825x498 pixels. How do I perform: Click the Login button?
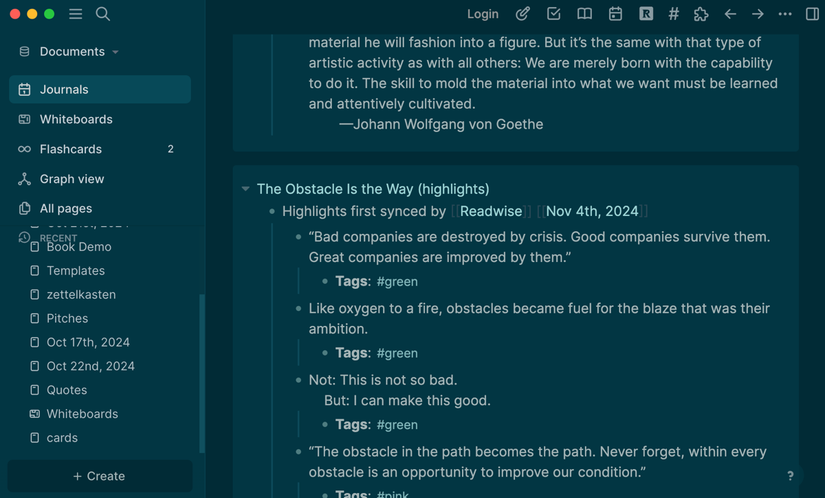482,14
